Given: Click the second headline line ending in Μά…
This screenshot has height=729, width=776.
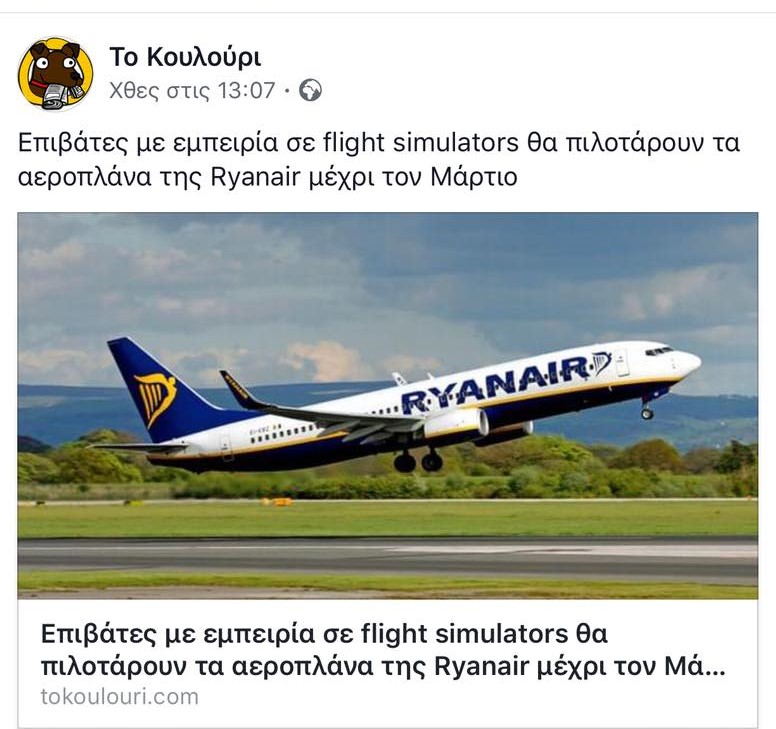Looking at the screenshot, I should 383,666.
